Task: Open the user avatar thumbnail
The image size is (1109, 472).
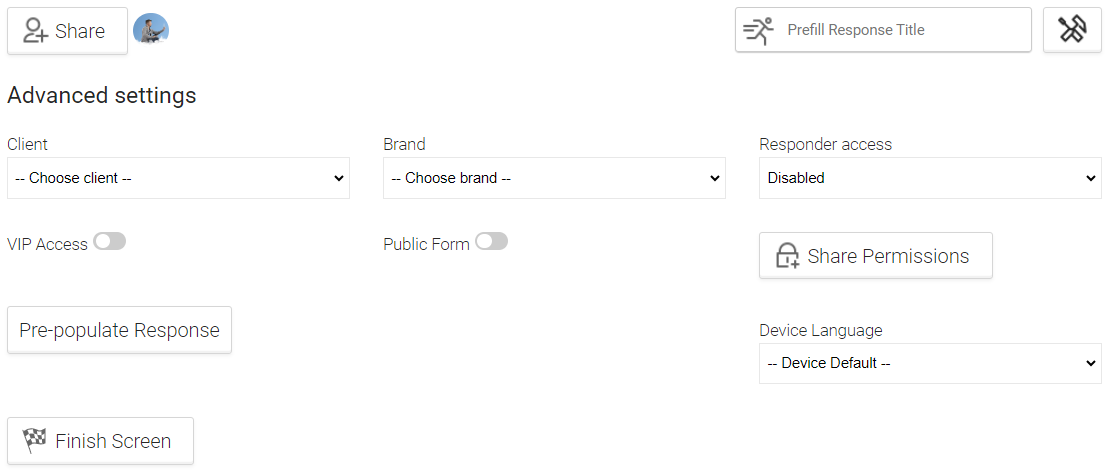Action: (151, 29)
